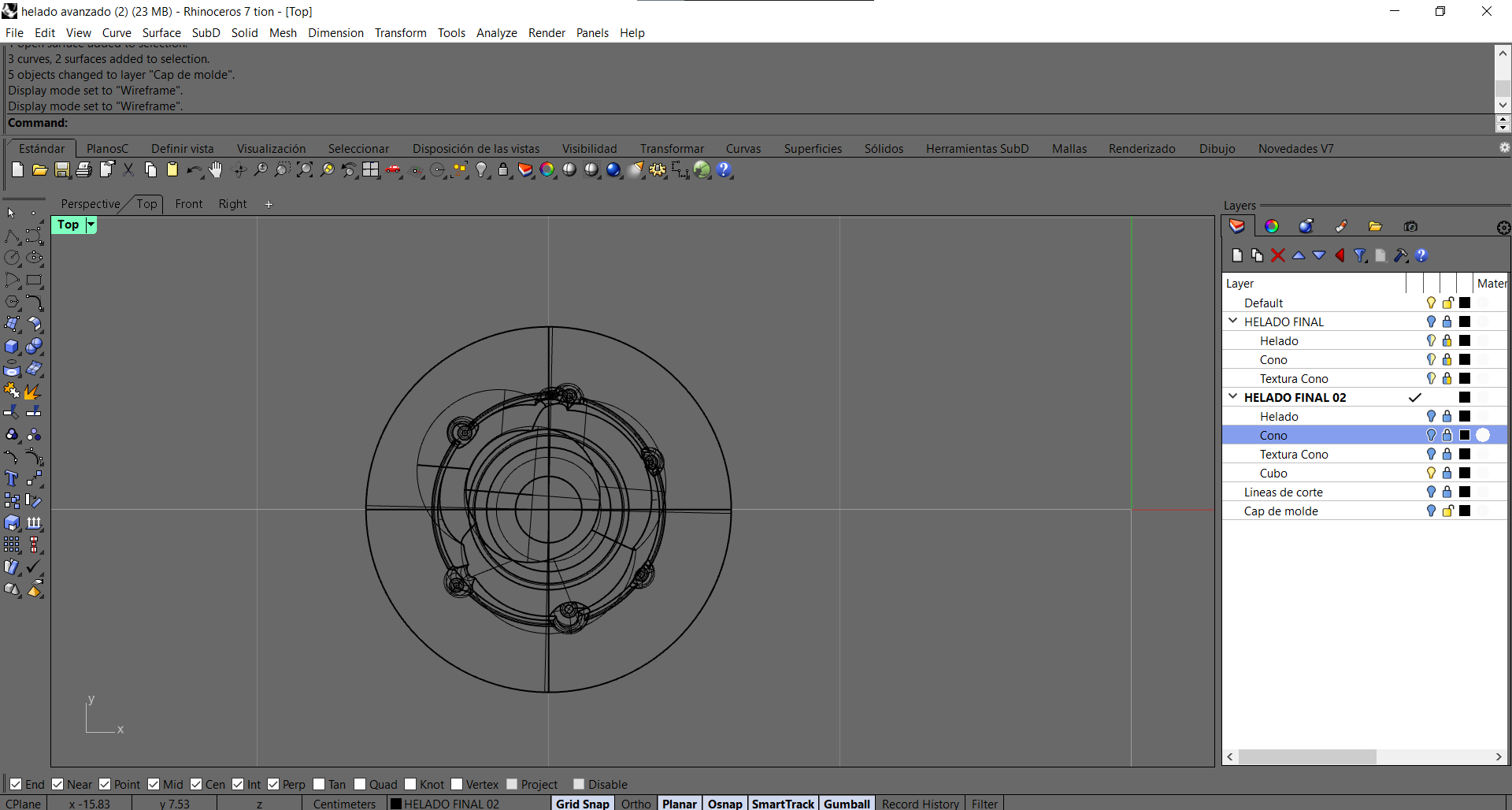This screenshot has height=810, width=1512.
Task: Click the New file icon in the standard toolbar
Action: (17, 170)
